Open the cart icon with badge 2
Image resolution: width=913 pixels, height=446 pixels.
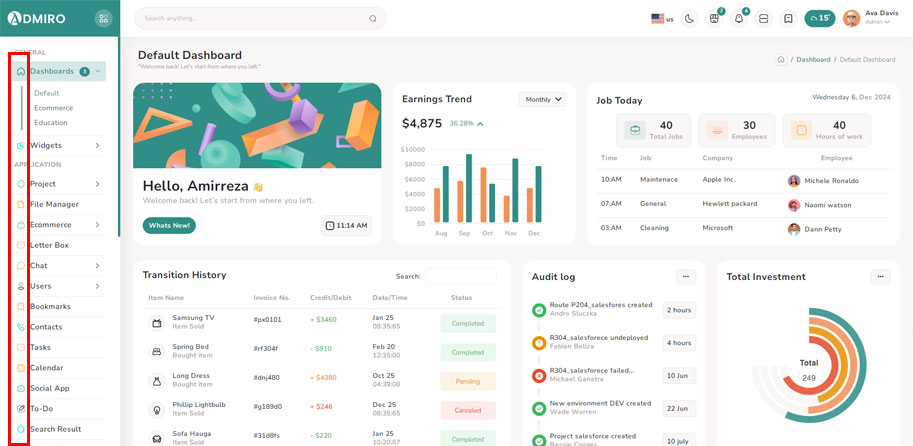click(714, 18)
